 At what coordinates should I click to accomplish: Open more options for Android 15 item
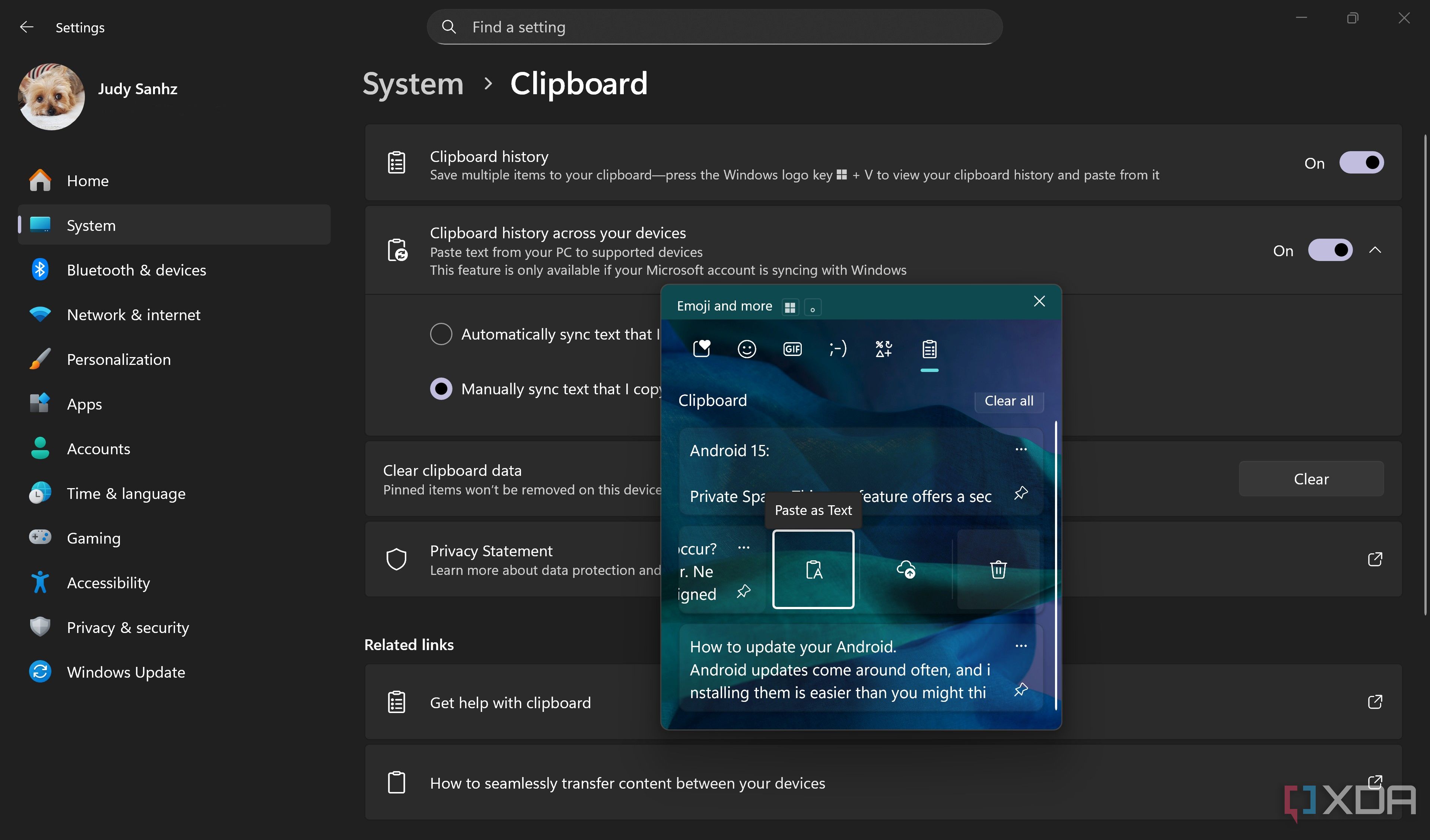click(x=1021, y=449)
